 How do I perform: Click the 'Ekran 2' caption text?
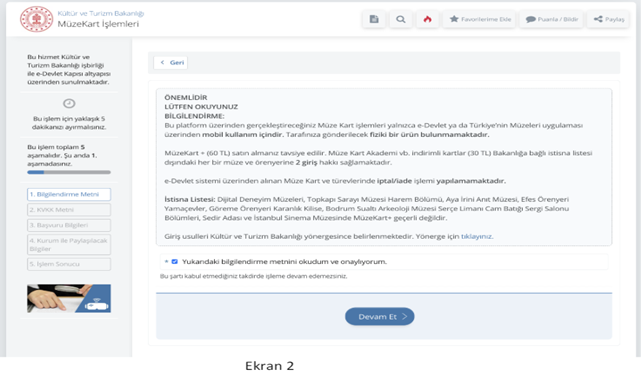pos(269,366)
